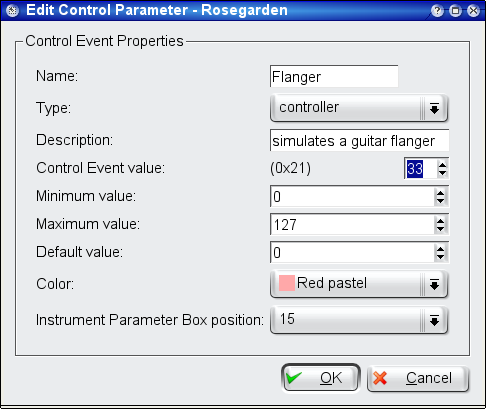Click into the Maximum value field showing 127

[x=352, y=224]
